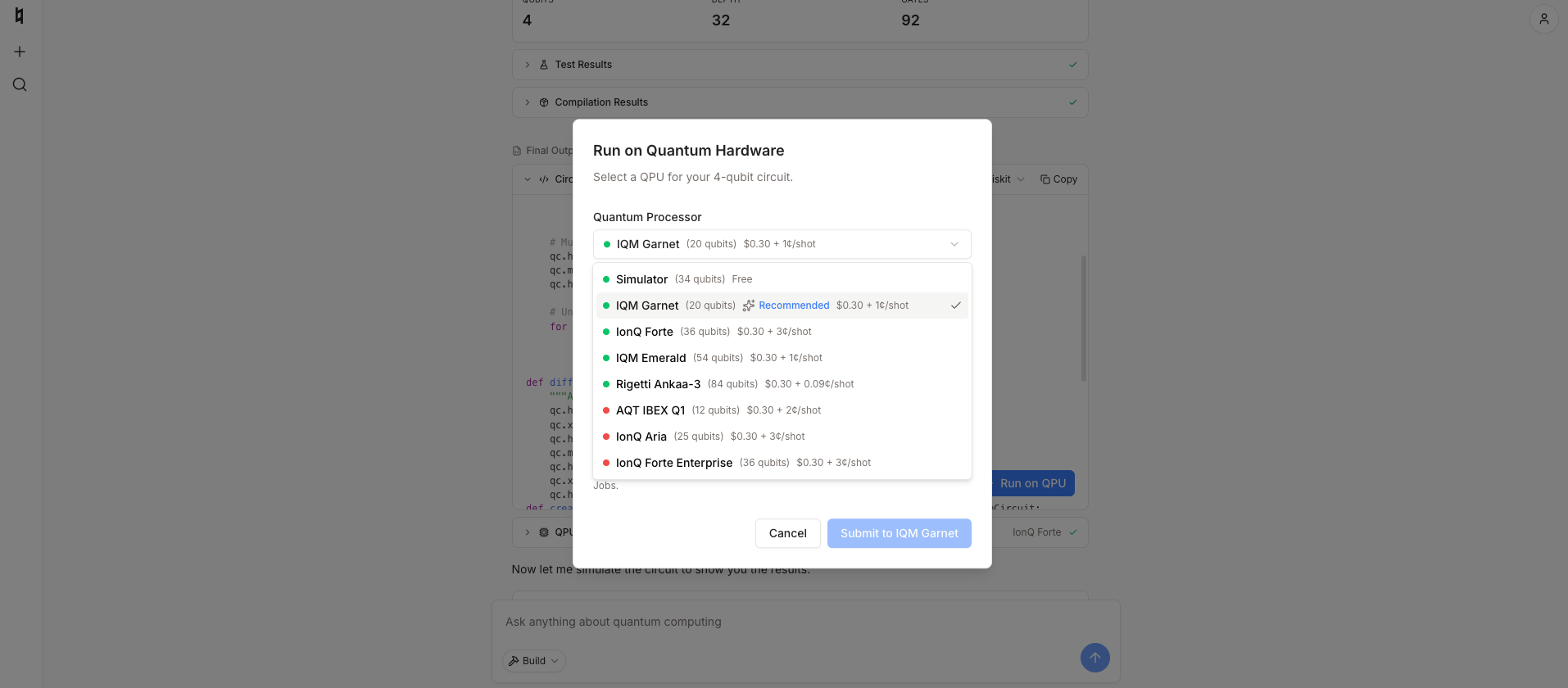1568x688 pixels.
Task: Open the user profile icon
Action: [x=1543, y=19]
